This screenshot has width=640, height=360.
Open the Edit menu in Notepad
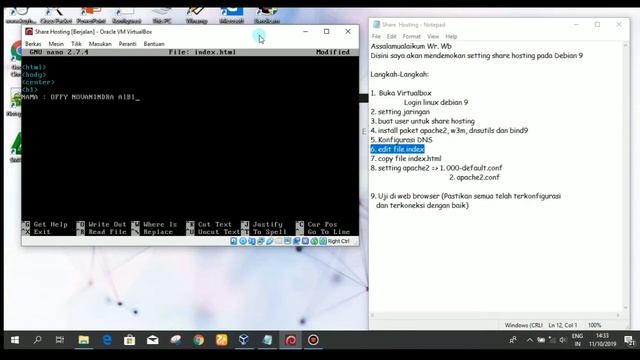pyautogui.click(x=391, y=36)
